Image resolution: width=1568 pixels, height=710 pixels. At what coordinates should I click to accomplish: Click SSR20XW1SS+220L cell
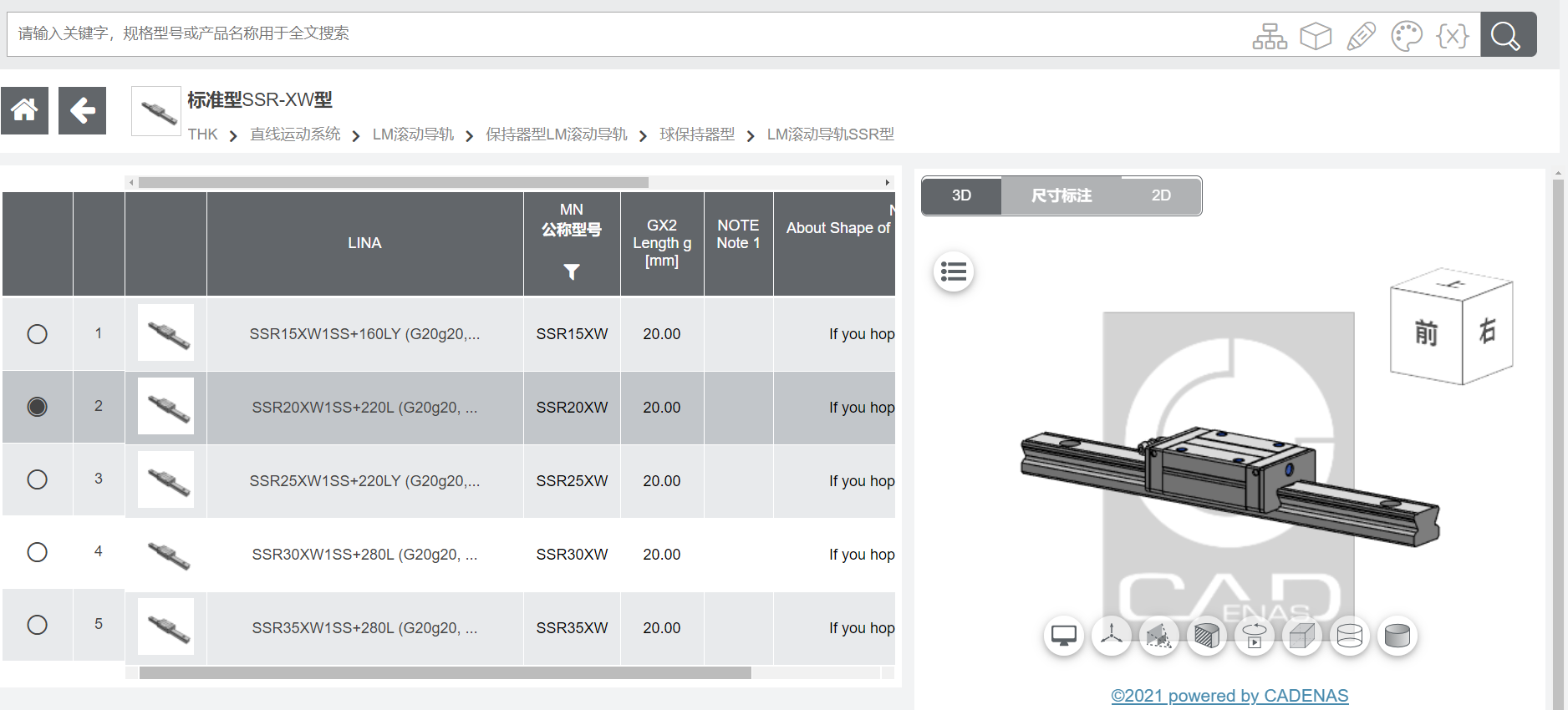[364, 408]
